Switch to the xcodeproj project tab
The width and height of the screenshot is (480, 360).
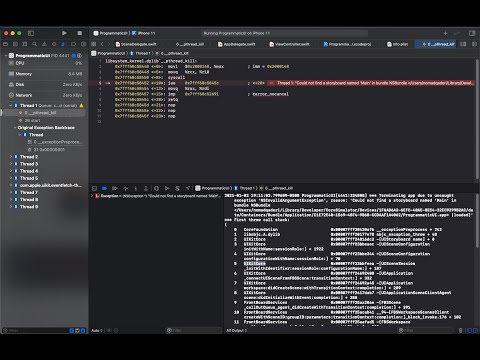(x=347, y=44)
